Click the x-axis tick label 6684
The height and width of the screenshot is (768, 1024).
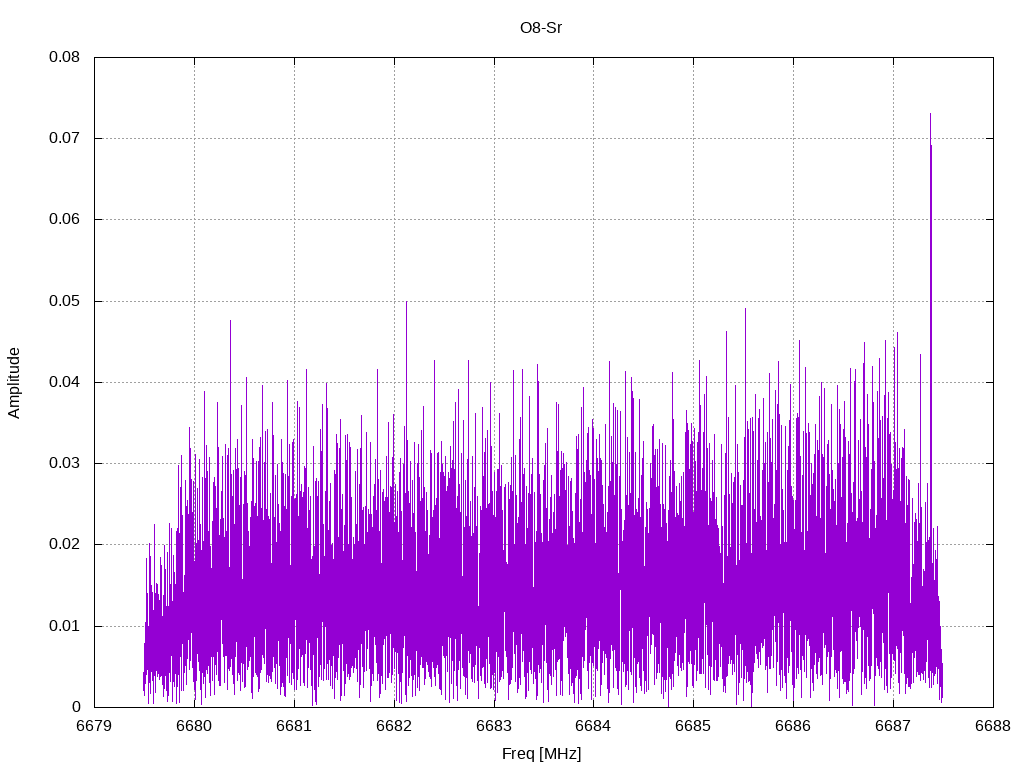[594, 726]
